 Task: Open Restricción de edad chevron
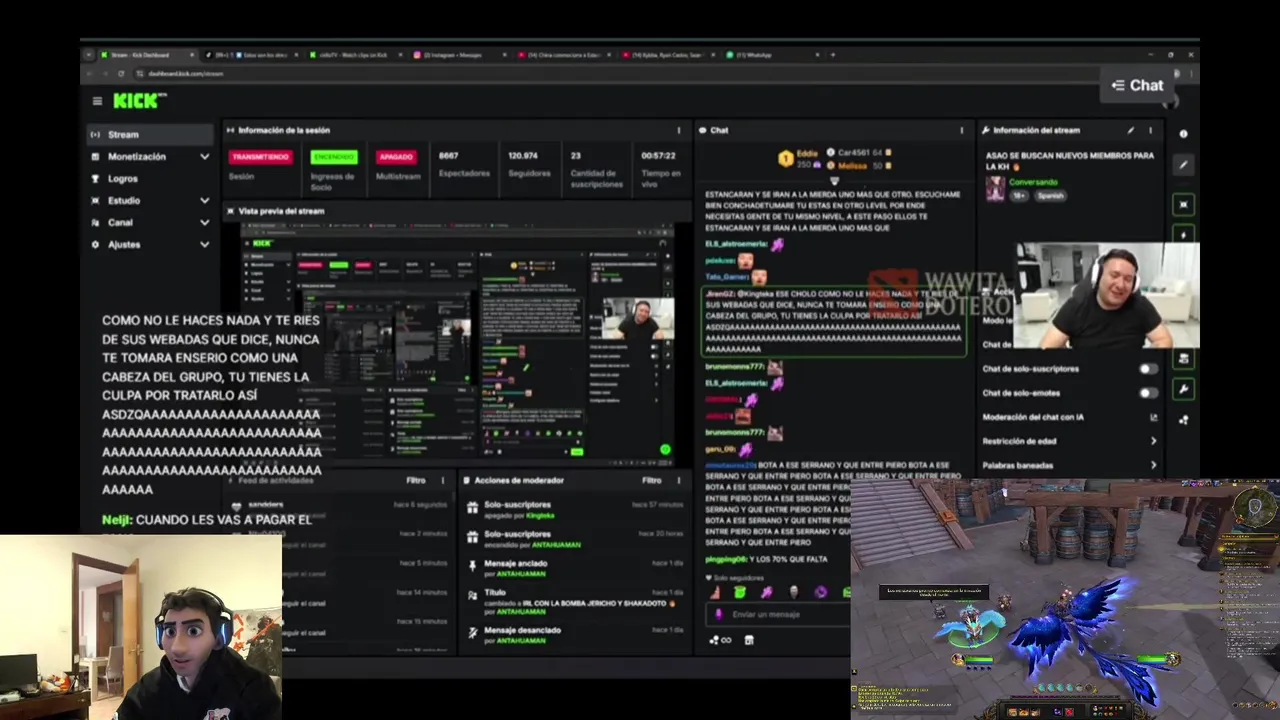pos(1153,441)
